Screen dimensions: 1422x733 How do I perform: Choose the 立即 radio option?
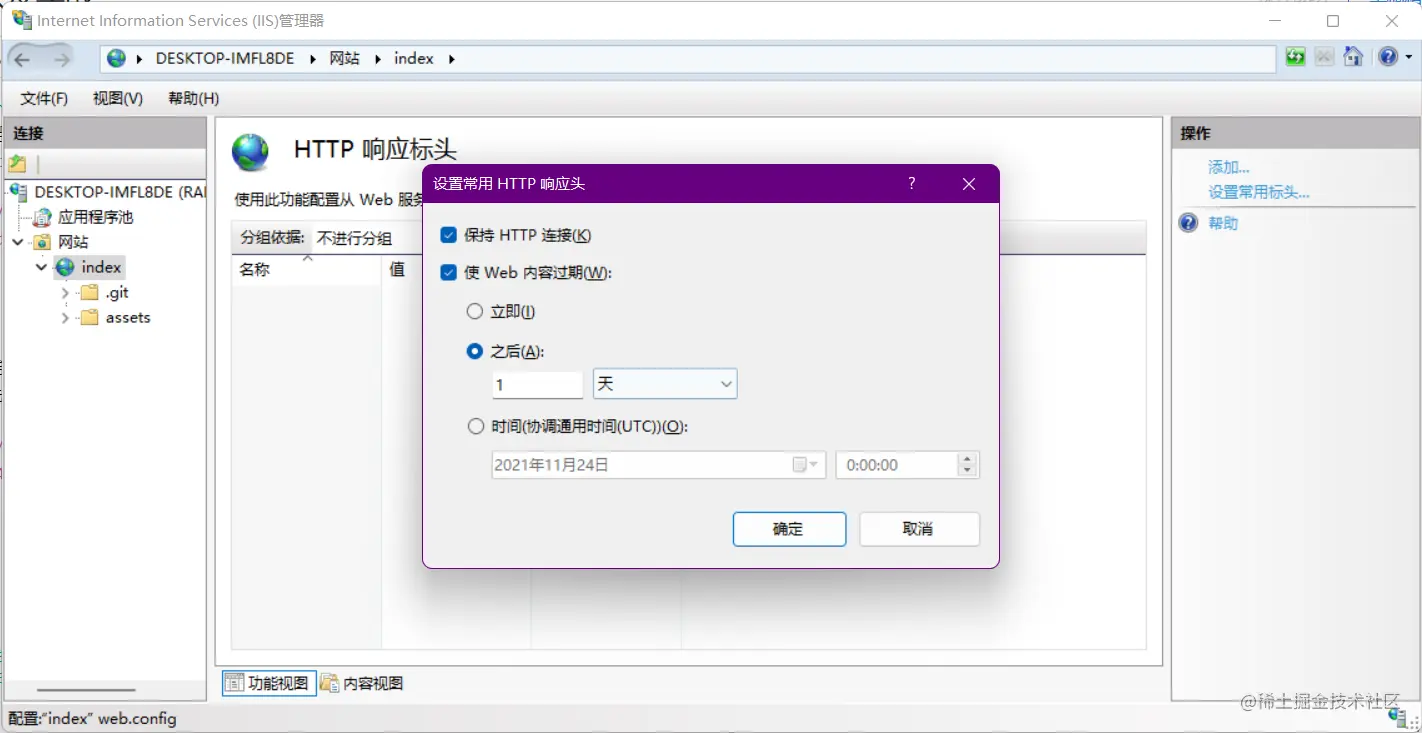(x=475, y=312)
